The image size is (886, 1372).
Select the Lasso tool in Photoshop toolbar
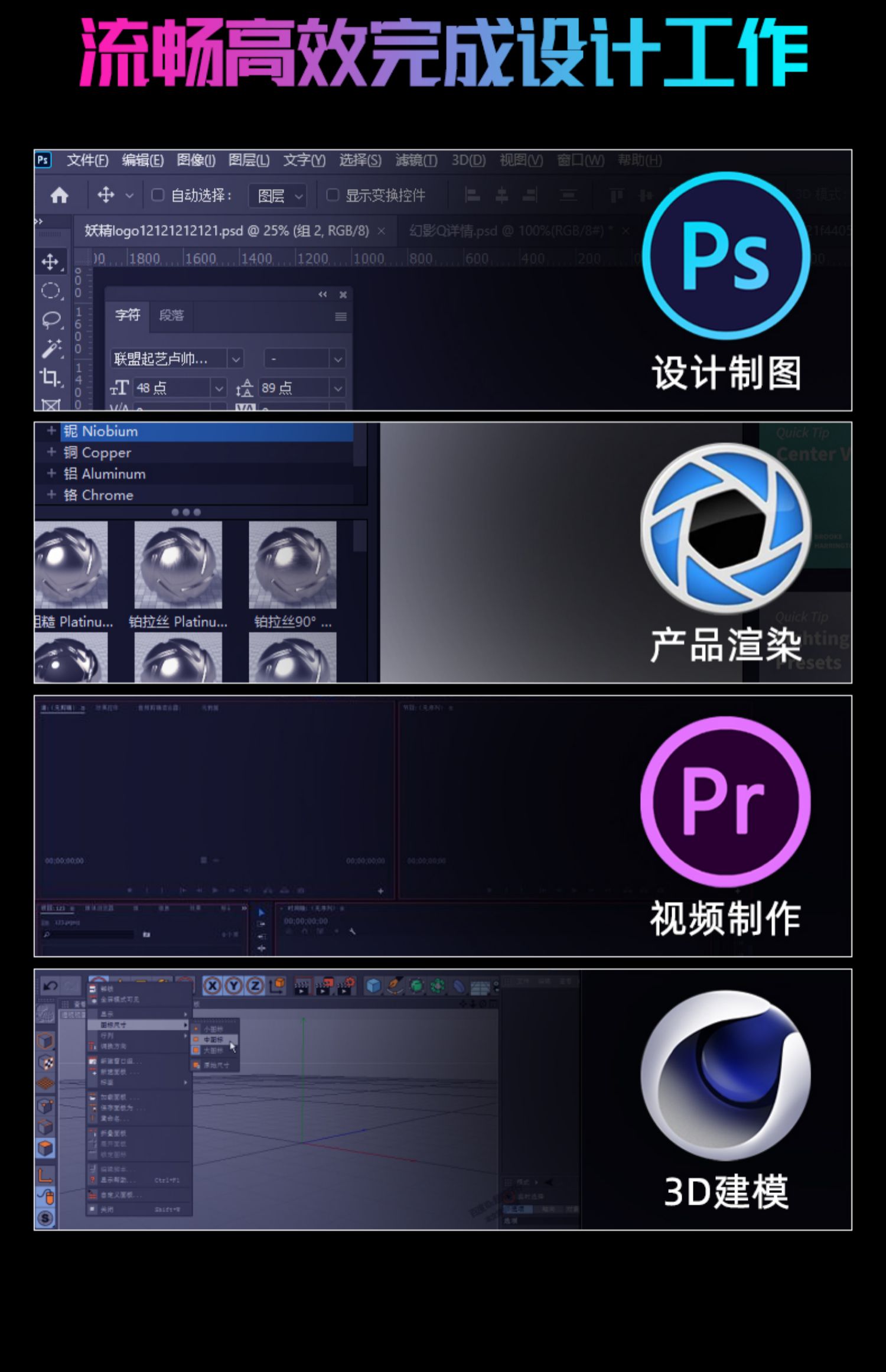(x=52, y=320)
